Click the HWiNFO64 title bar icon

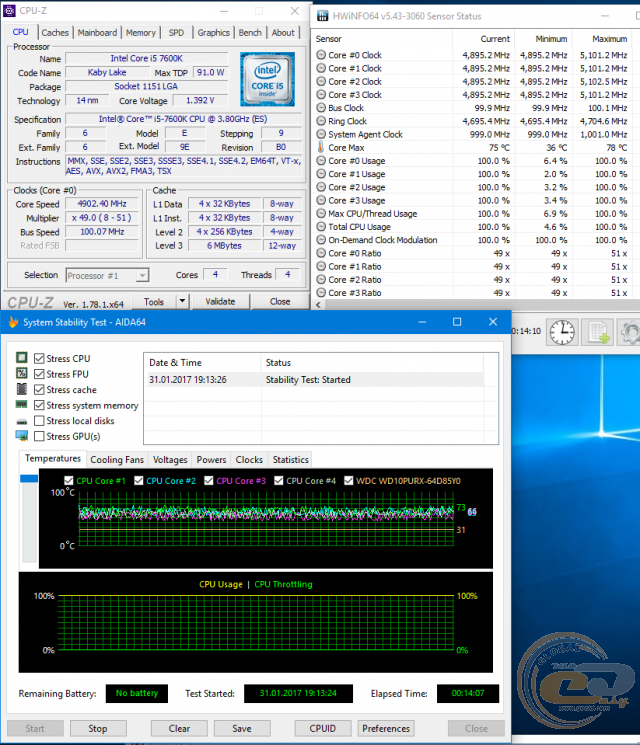[x=323, y=16]
